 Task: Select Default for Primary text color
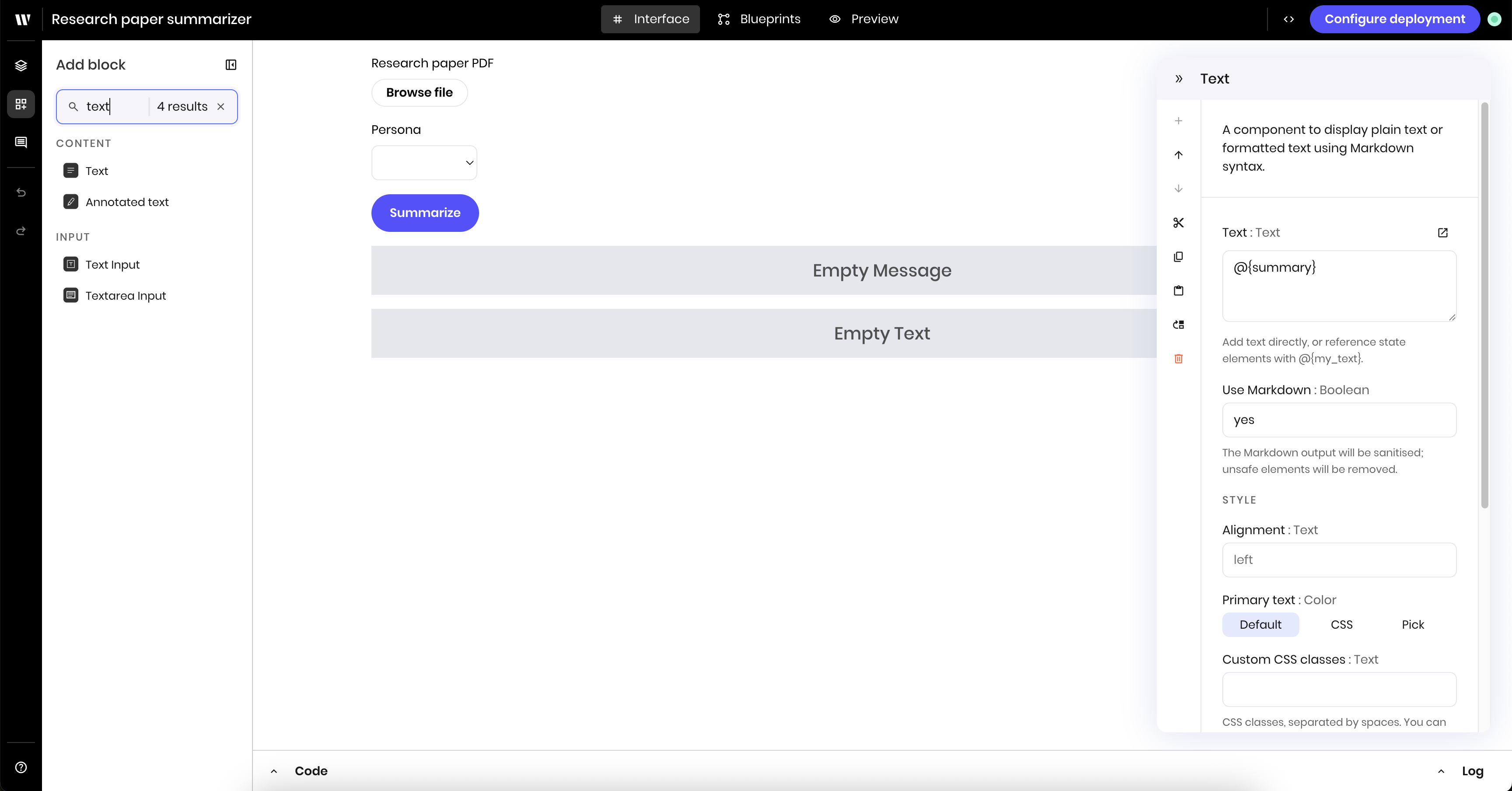1260,624
